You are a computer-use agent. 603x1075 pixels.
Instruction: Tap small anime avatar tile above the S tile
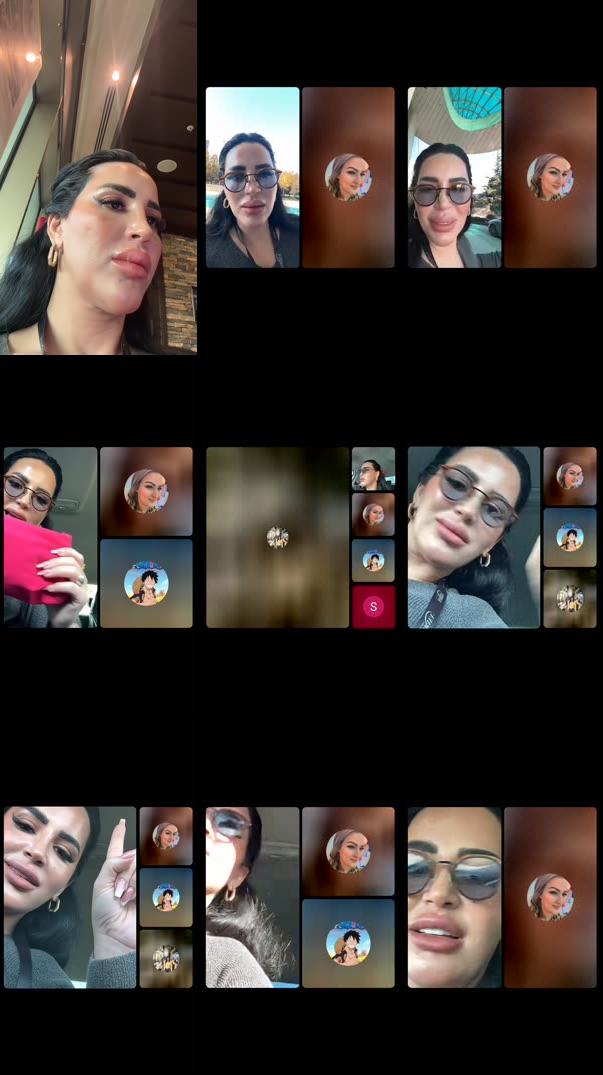point(373,560)
